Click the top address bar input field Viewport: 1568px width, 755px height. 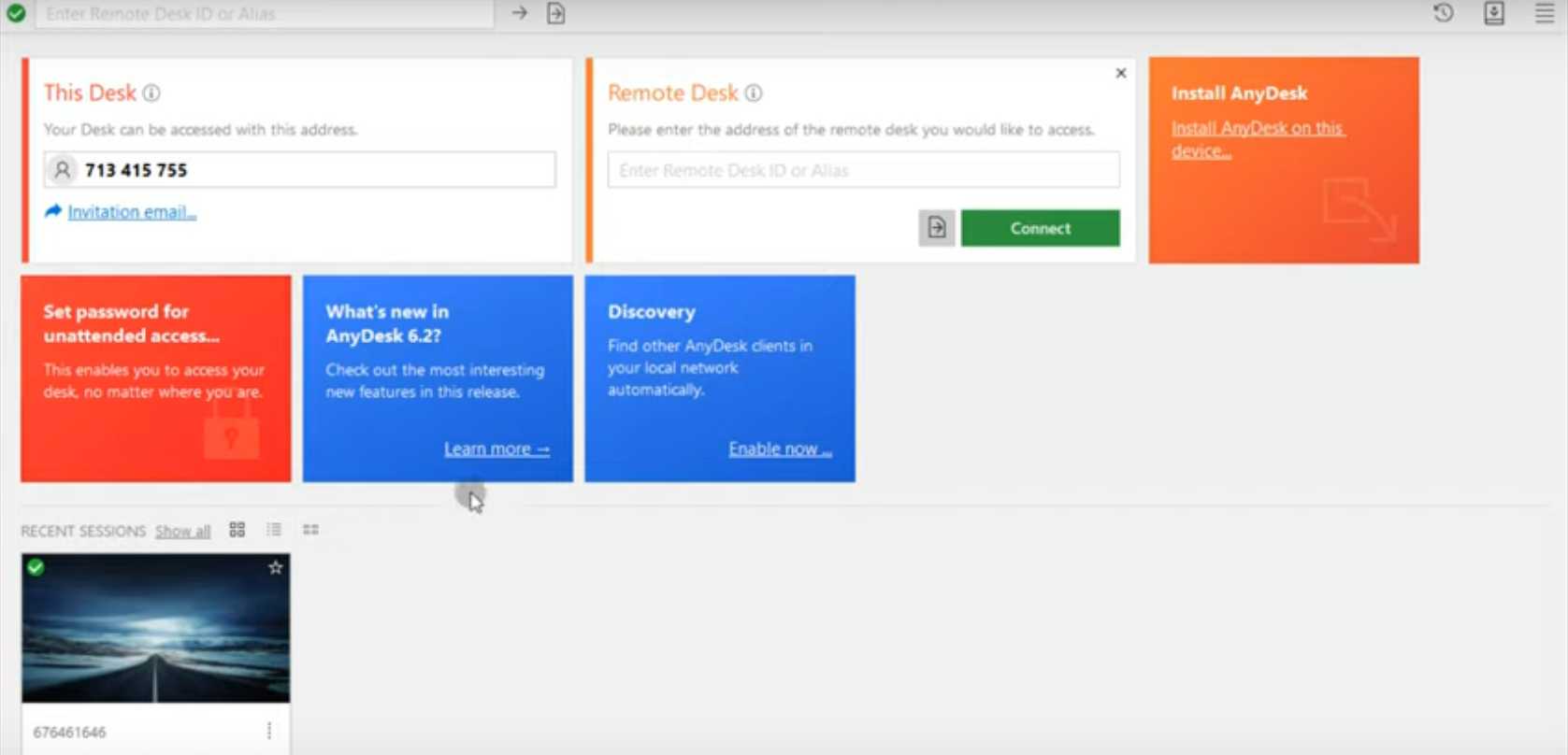[x=265, y=14]
